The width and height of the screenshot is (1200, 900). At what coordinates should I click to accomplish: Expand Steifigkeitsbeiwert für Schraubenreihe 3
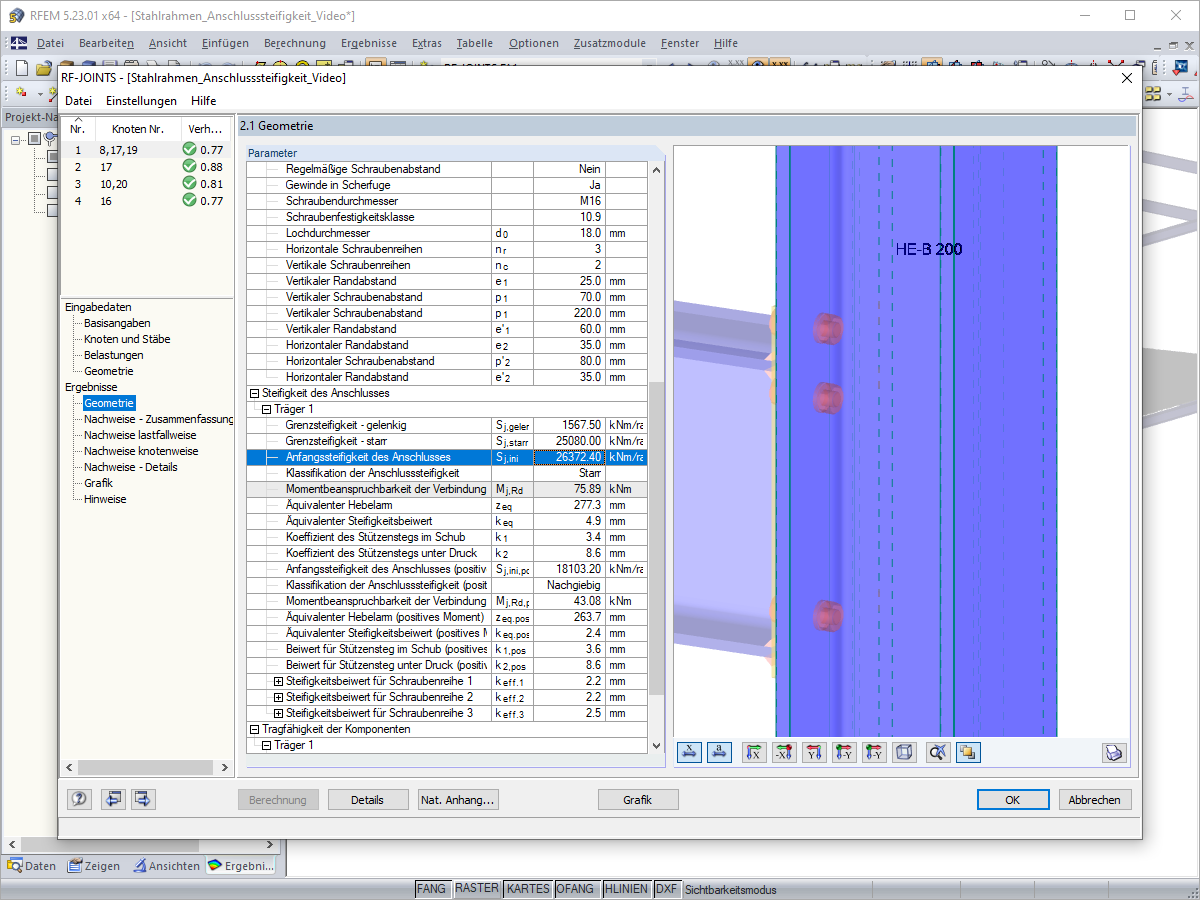(x=278, y=713)
